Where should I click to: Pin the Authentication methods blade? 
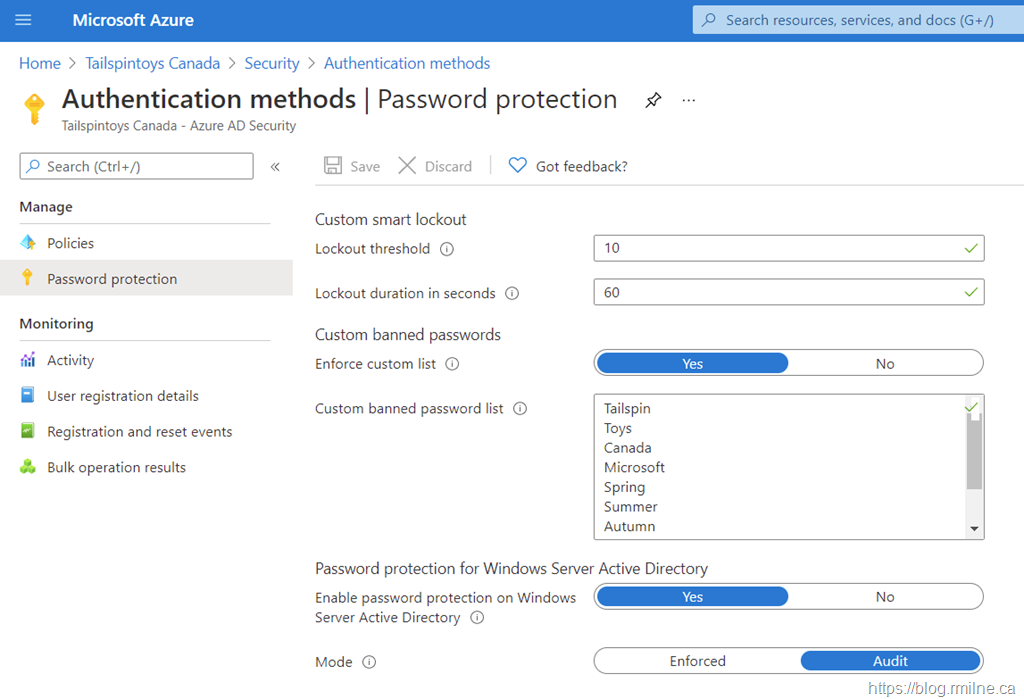653,100
